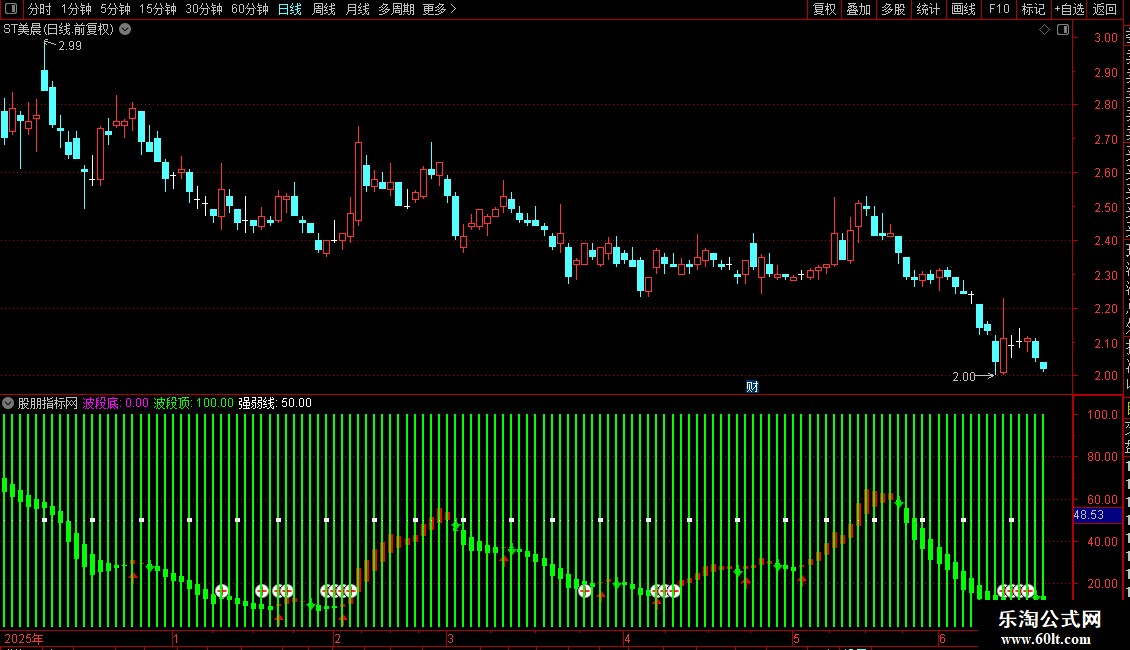This screenshot has height=650, width=1130.
Task: Select the 波段底: 0.00 indicator value
Action: (115, 403)
